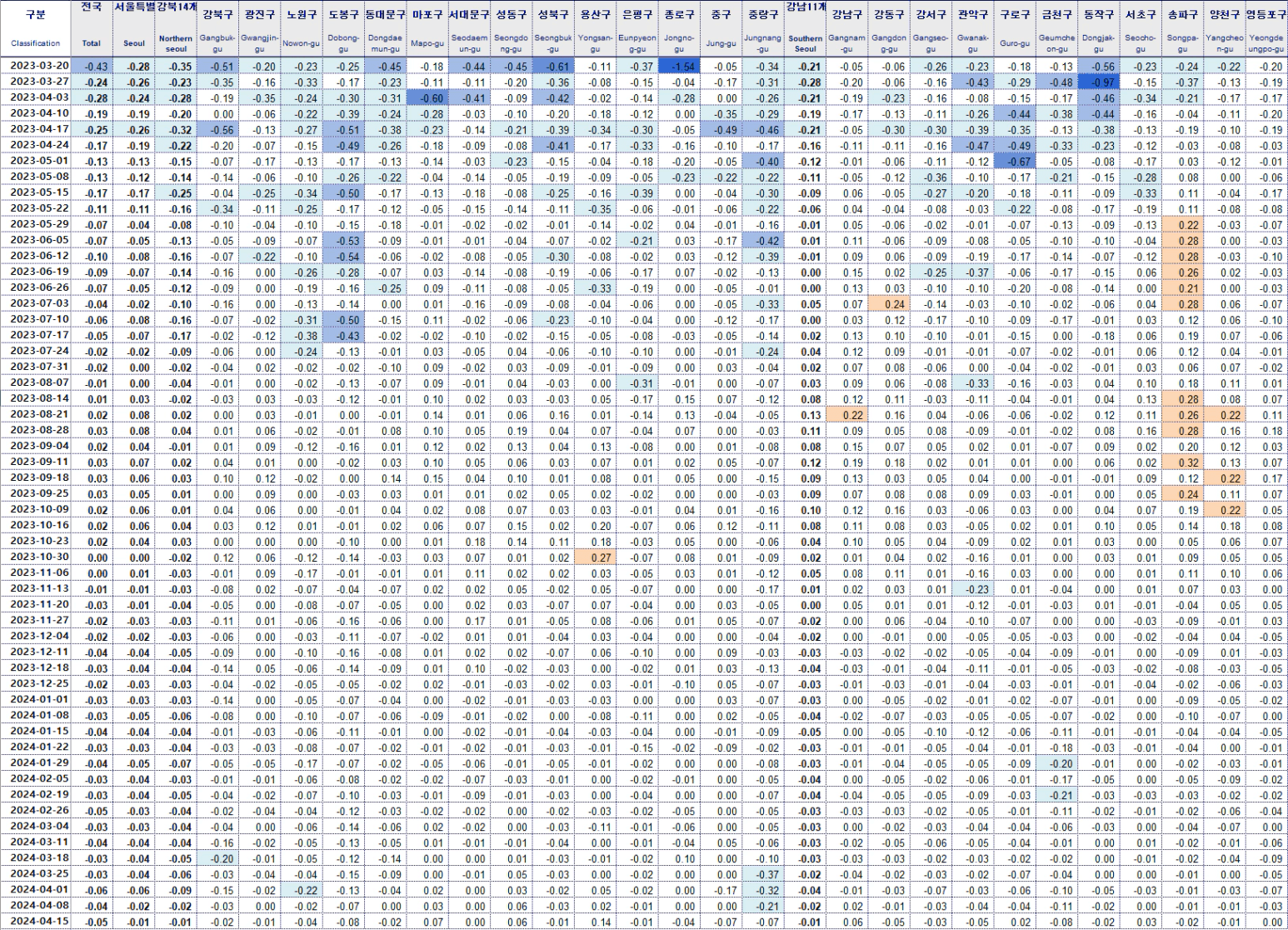Click Geumcheon-gu value -0.21 on 2024-02-19
The height and width of the screenshot is (930, 1288).
tap(1056, 795)
